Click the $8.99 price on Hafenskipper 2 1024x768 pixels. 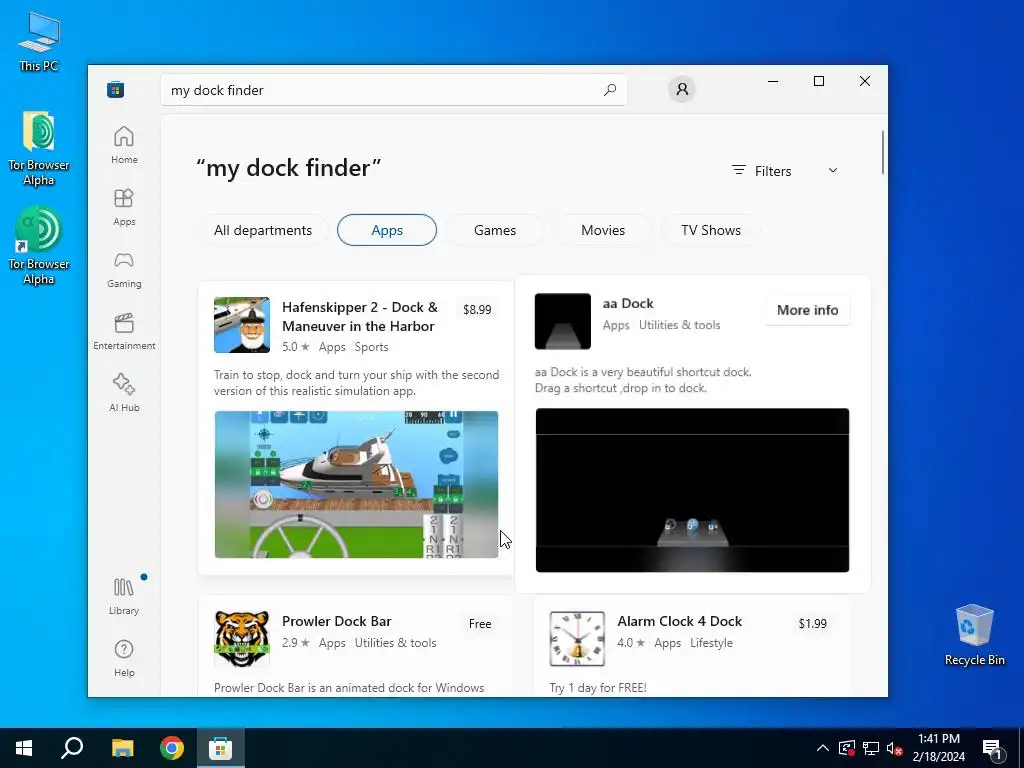pyautogui.click(x=477, y=310)
